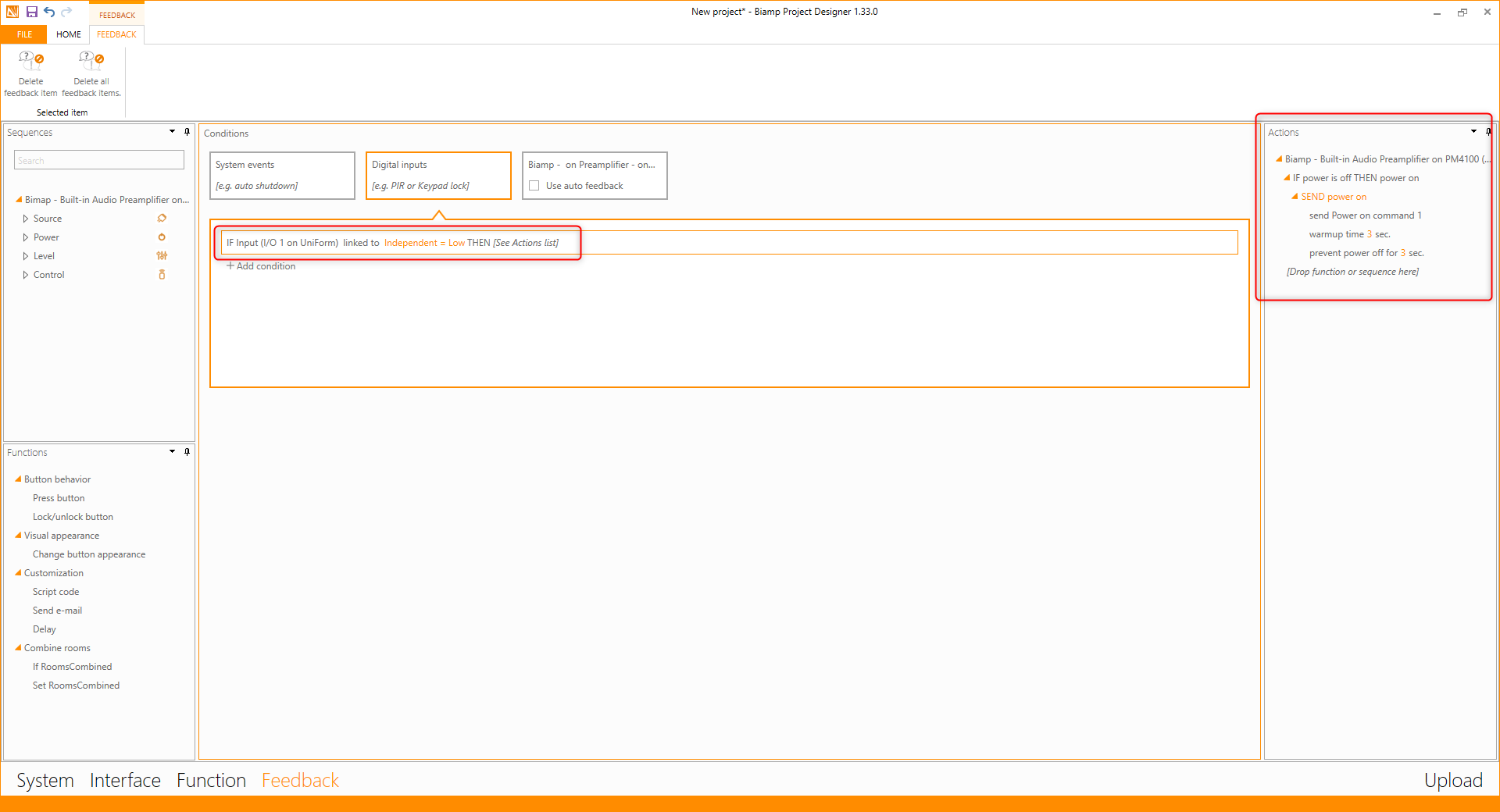Click Delete feedback item icon
This screenshot has width=1500, height=812.
31,59
